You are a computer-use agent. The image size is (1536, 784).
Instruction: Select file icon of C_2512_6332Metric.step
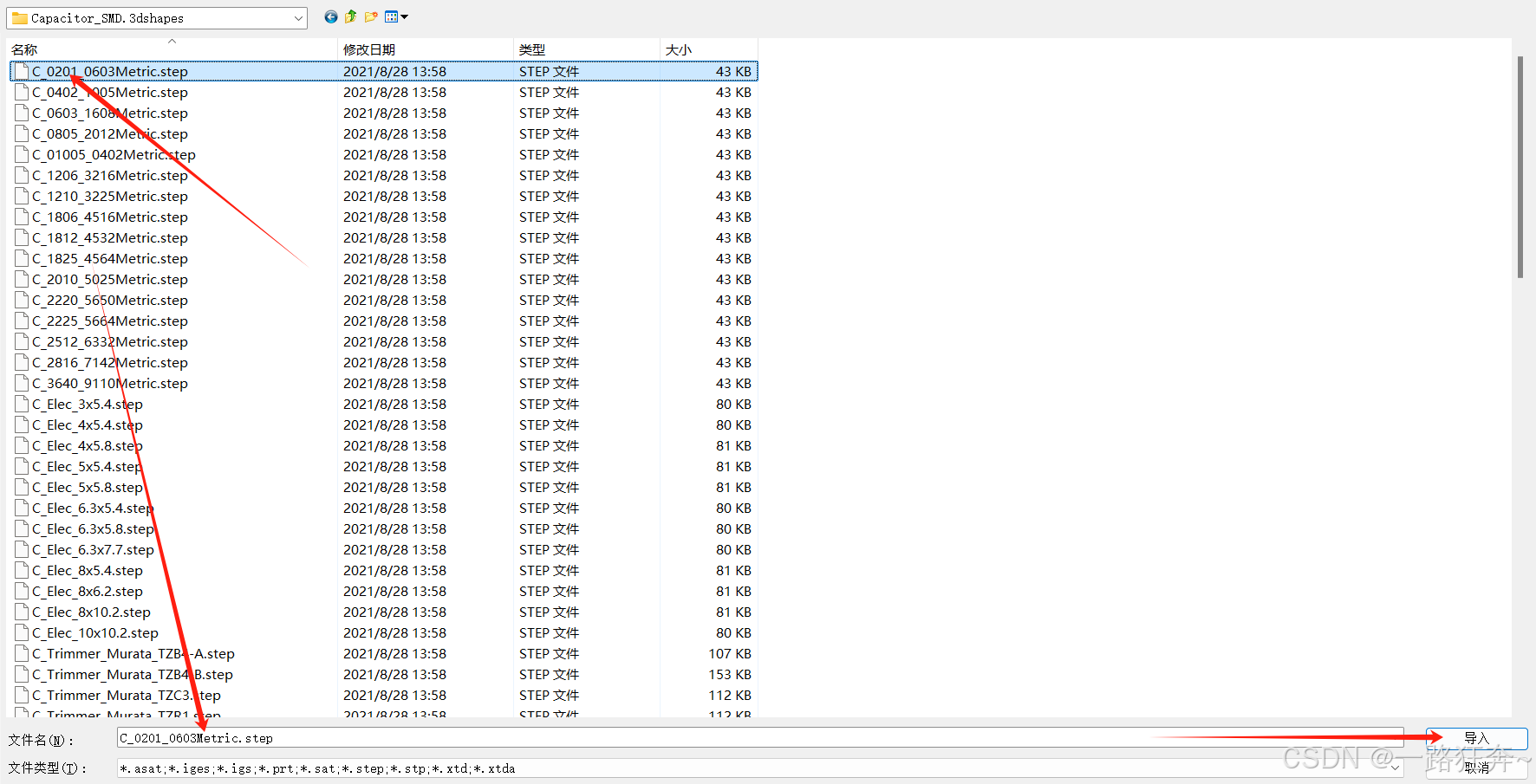[x=22, y=341]
